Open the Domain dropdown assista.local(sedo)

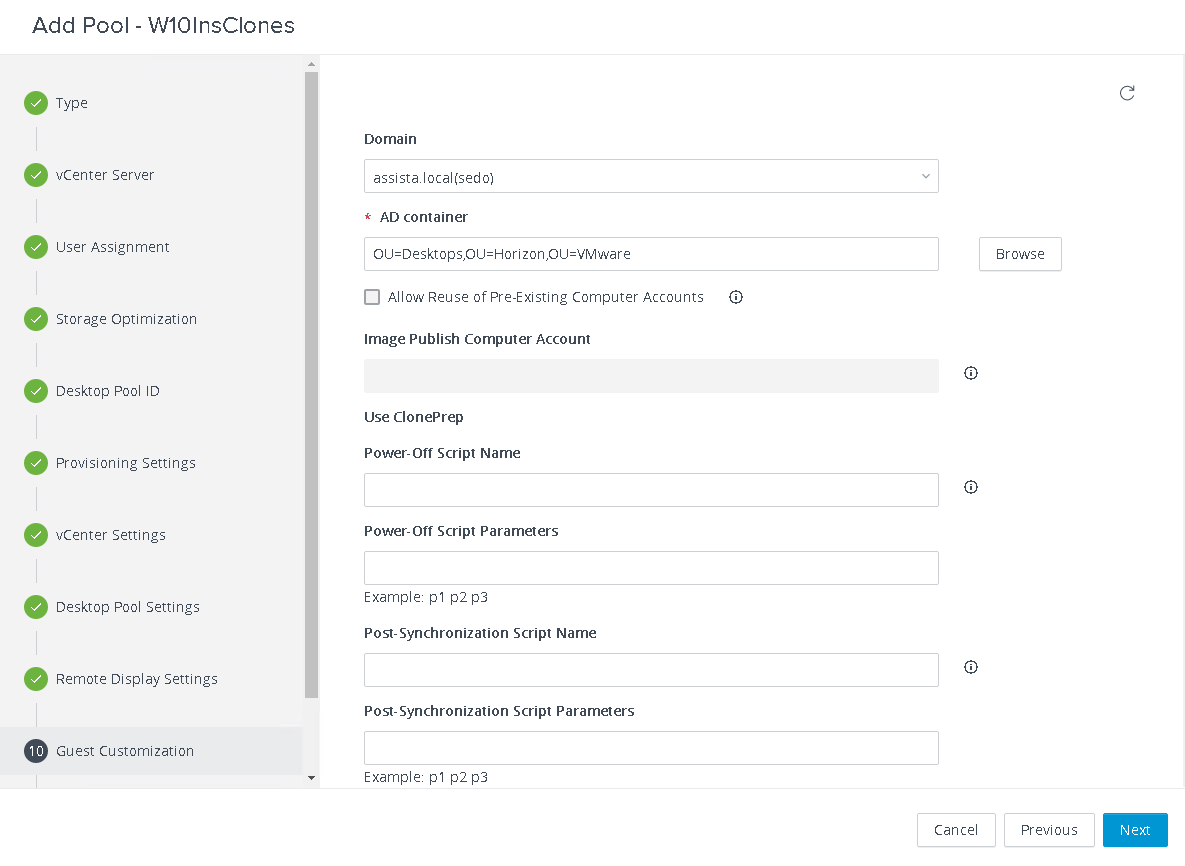[651, 176]
